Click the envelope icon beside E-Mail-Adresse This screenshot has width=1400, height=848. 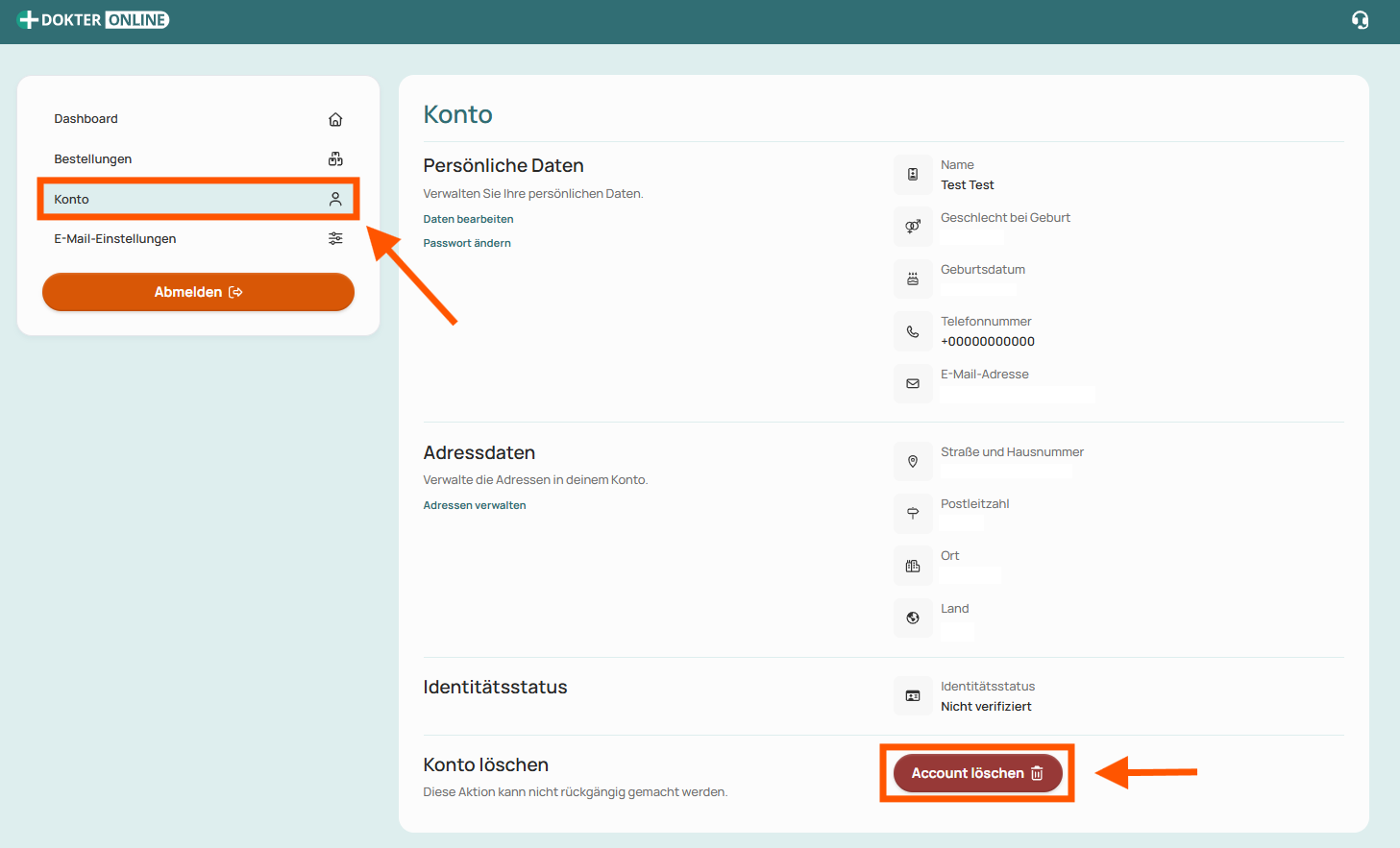click(913, 383)
